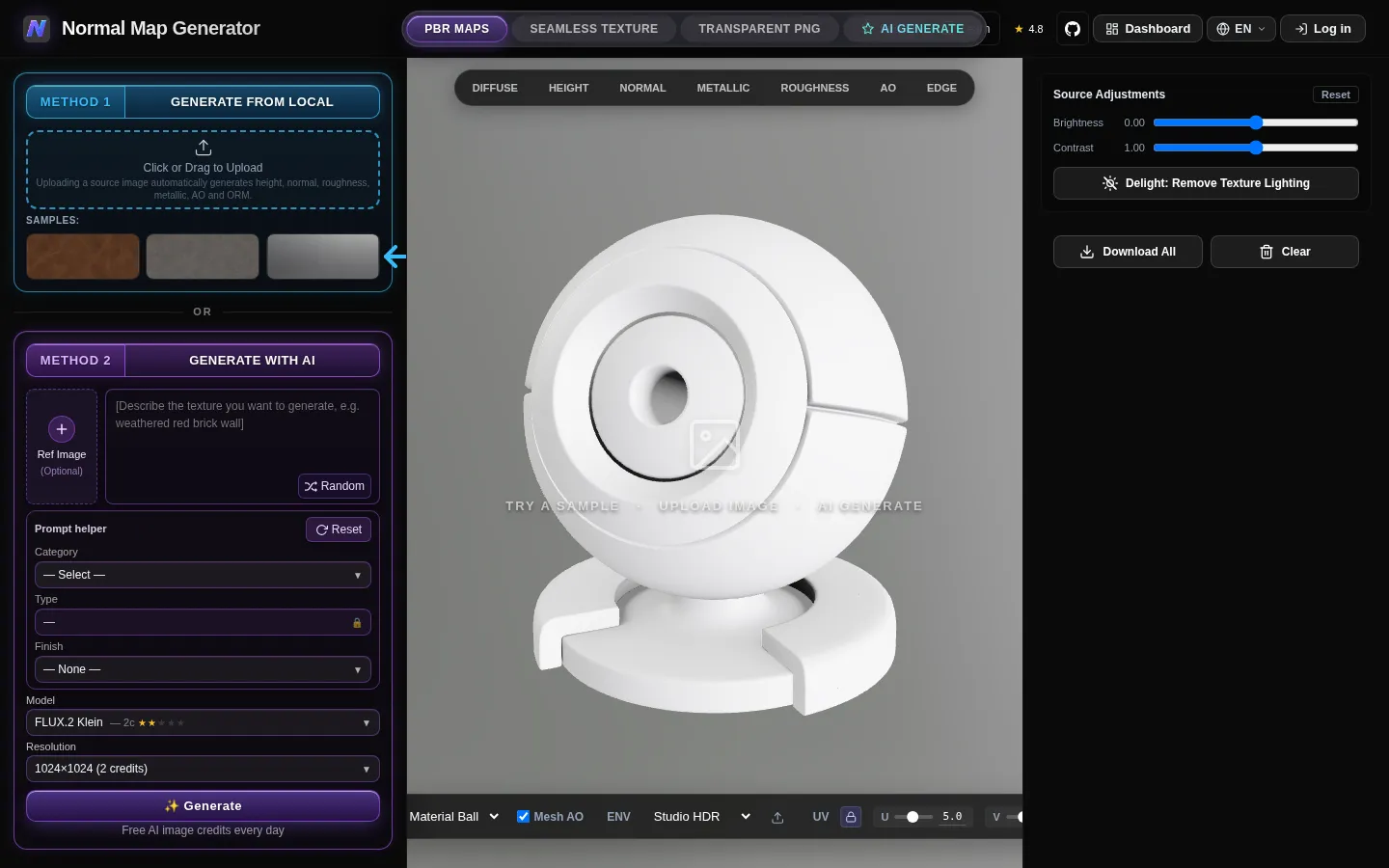Select the brown leather sample thumbnail
1389x868 pixels.
click(83, 257)
